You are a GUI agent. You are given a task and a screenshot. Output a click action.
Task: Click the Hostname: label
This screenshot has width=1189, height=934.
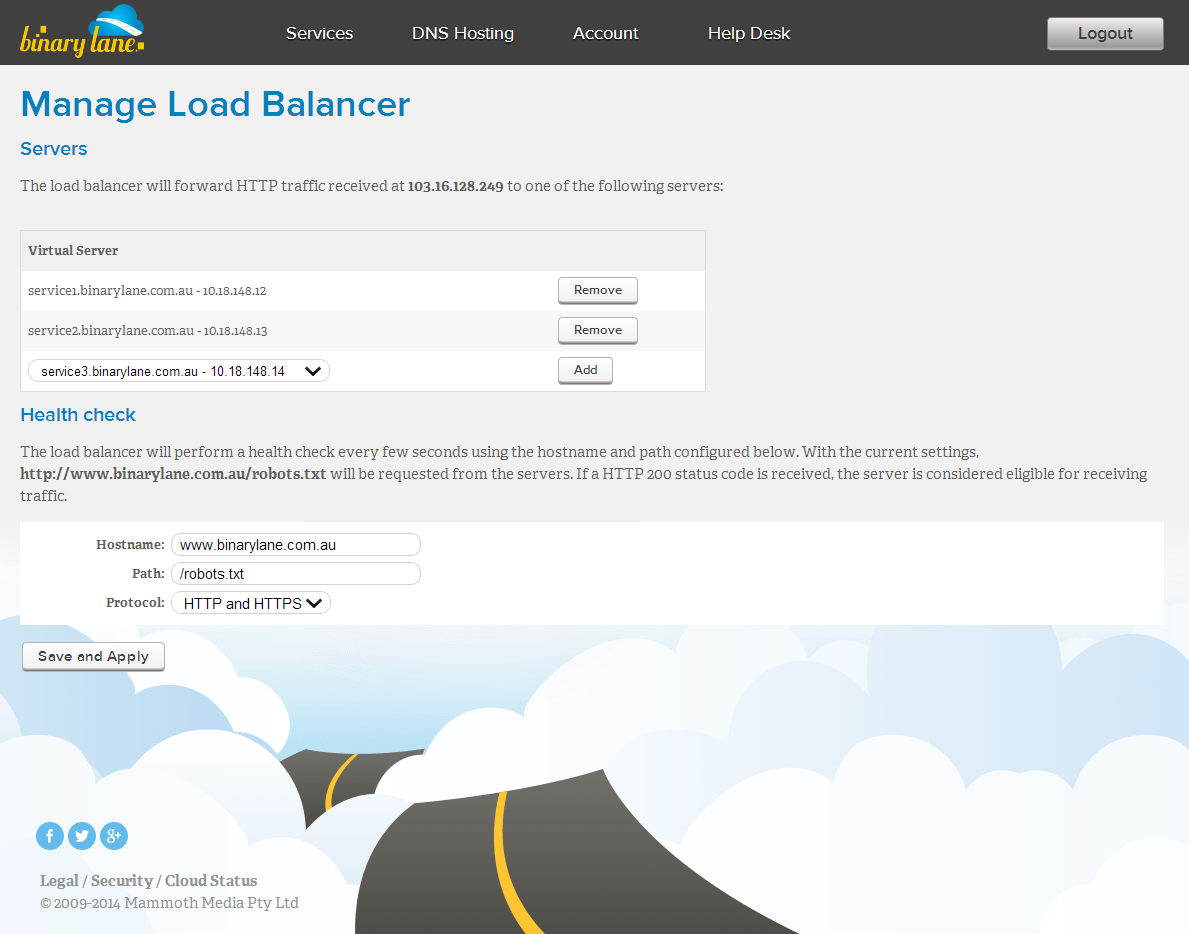click(130, 545)
